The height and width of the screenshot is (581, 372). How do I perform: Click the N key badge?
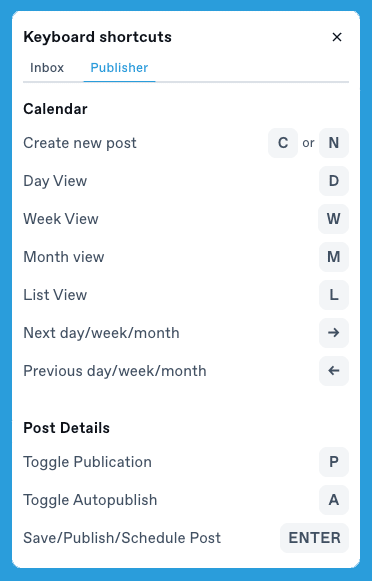click(x=334, y=143)
